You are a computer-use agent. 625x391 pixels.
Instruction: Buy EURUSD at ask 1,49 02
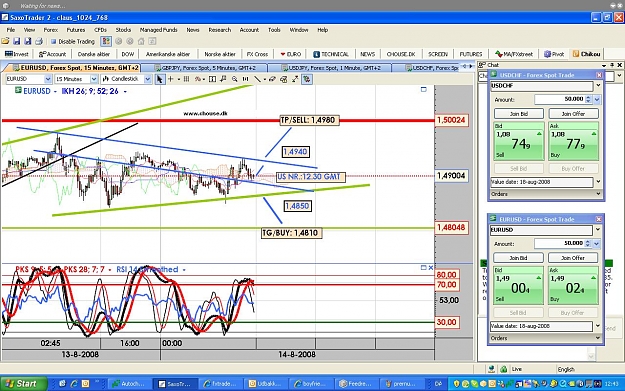(573, 285)
